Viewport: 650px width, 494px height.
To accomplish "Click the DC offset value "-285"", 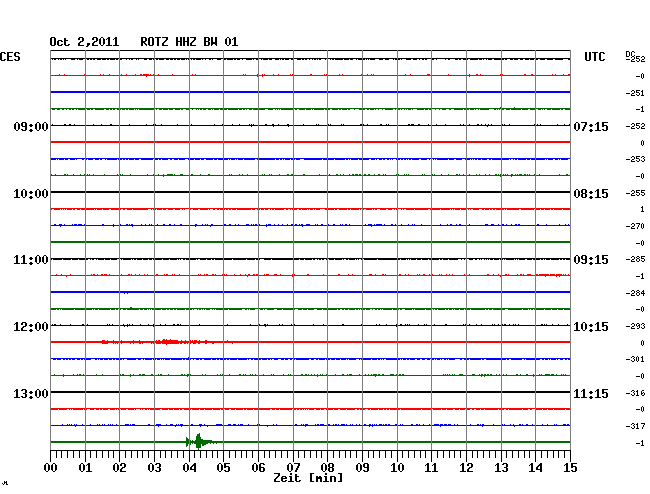I will point(635,259).
